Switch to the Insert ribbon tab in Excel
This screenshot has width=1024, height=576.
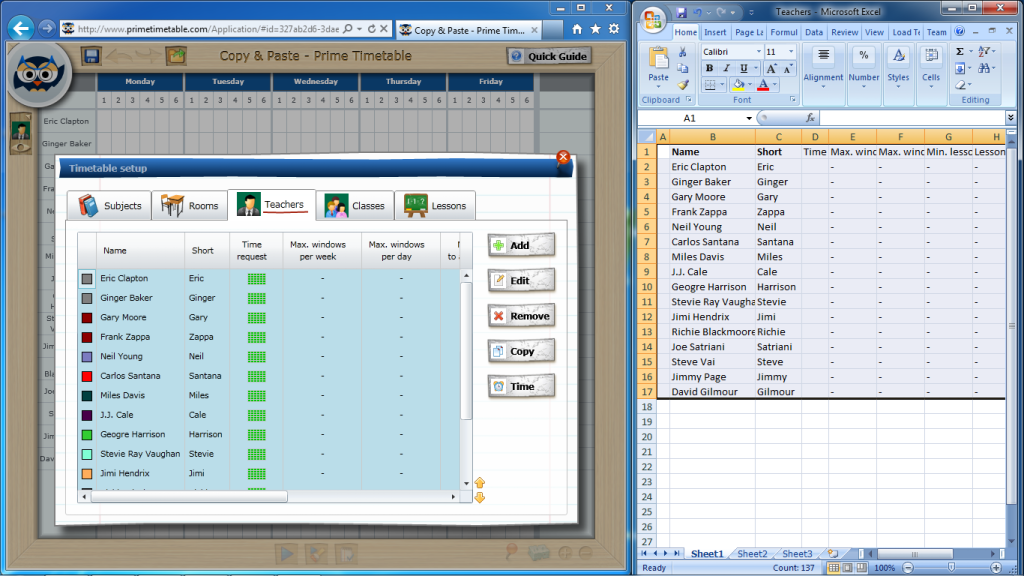pyautogui.click(x=714, y=32)
